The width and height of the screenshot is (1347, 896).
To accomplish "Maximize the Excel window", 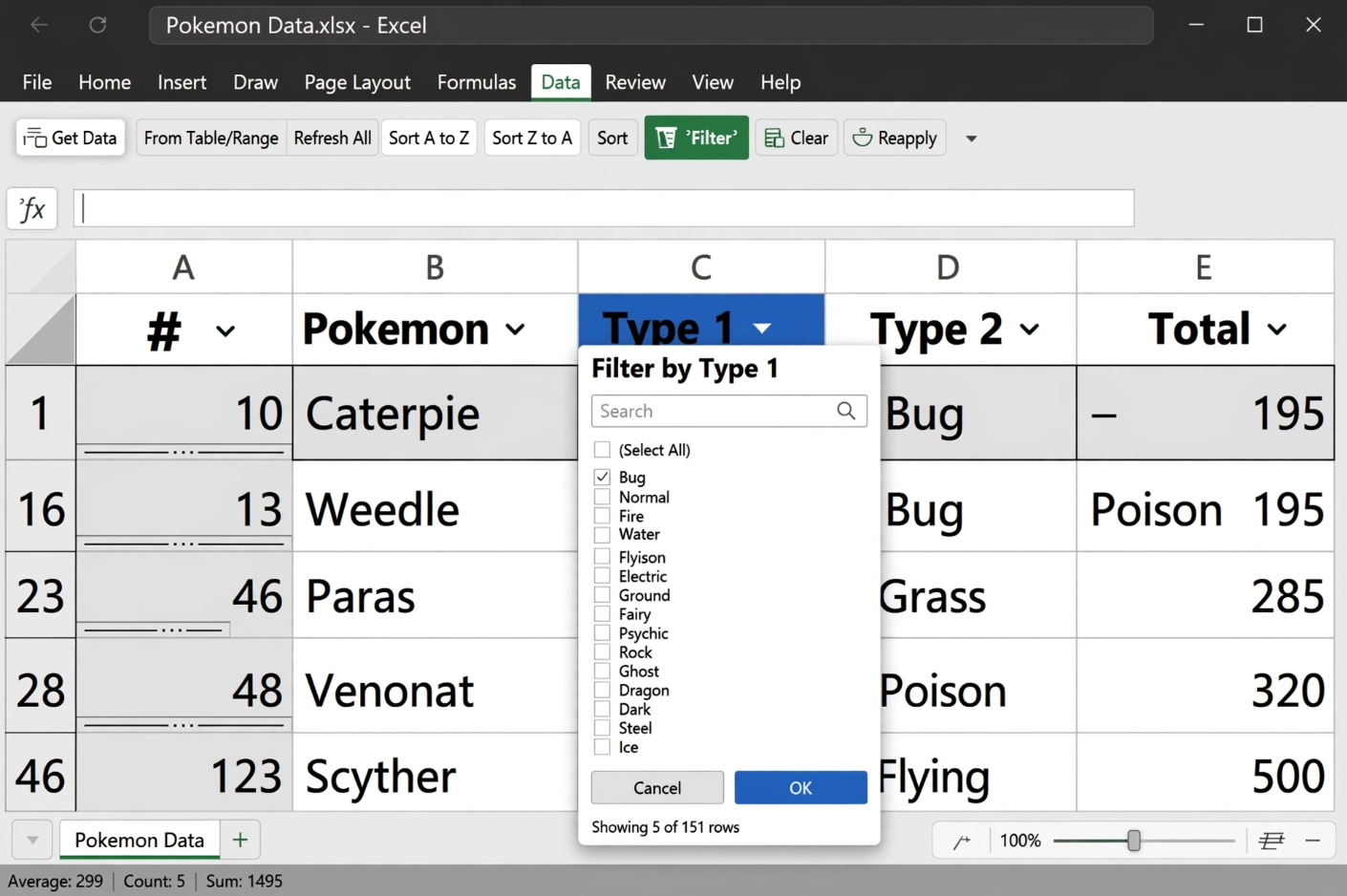I will [1254, 25].
